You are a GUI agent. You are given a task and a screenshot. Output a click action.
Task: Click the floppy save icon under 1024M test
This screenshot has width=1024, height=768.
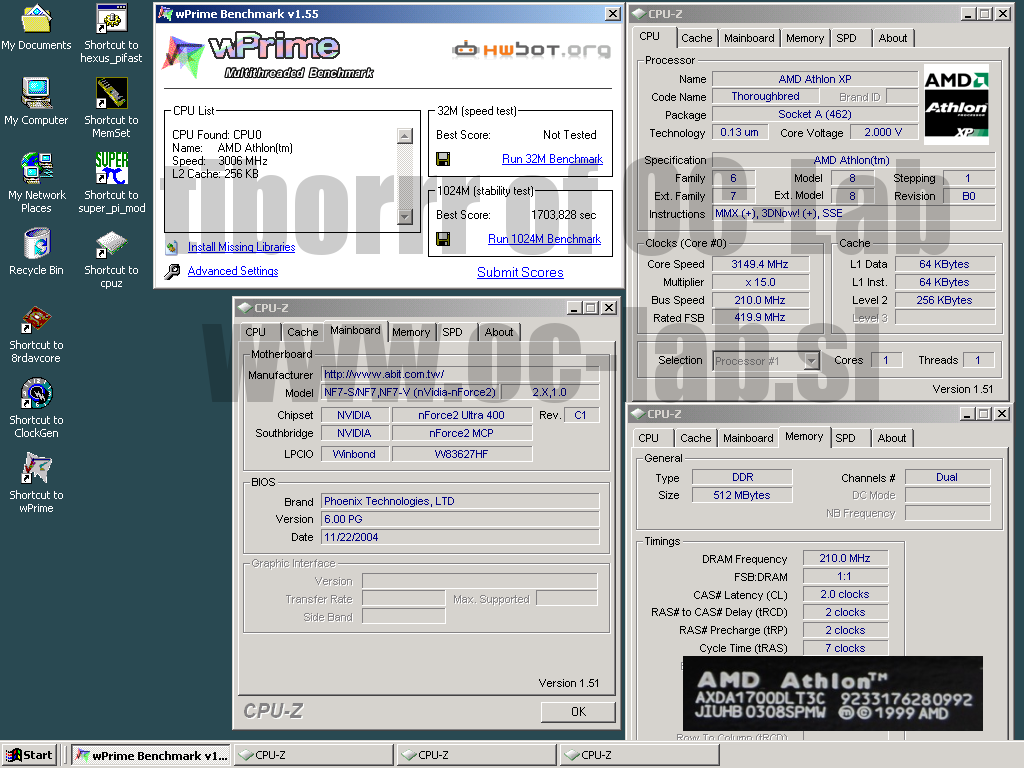pyautogui.click(x=443, y=239)
